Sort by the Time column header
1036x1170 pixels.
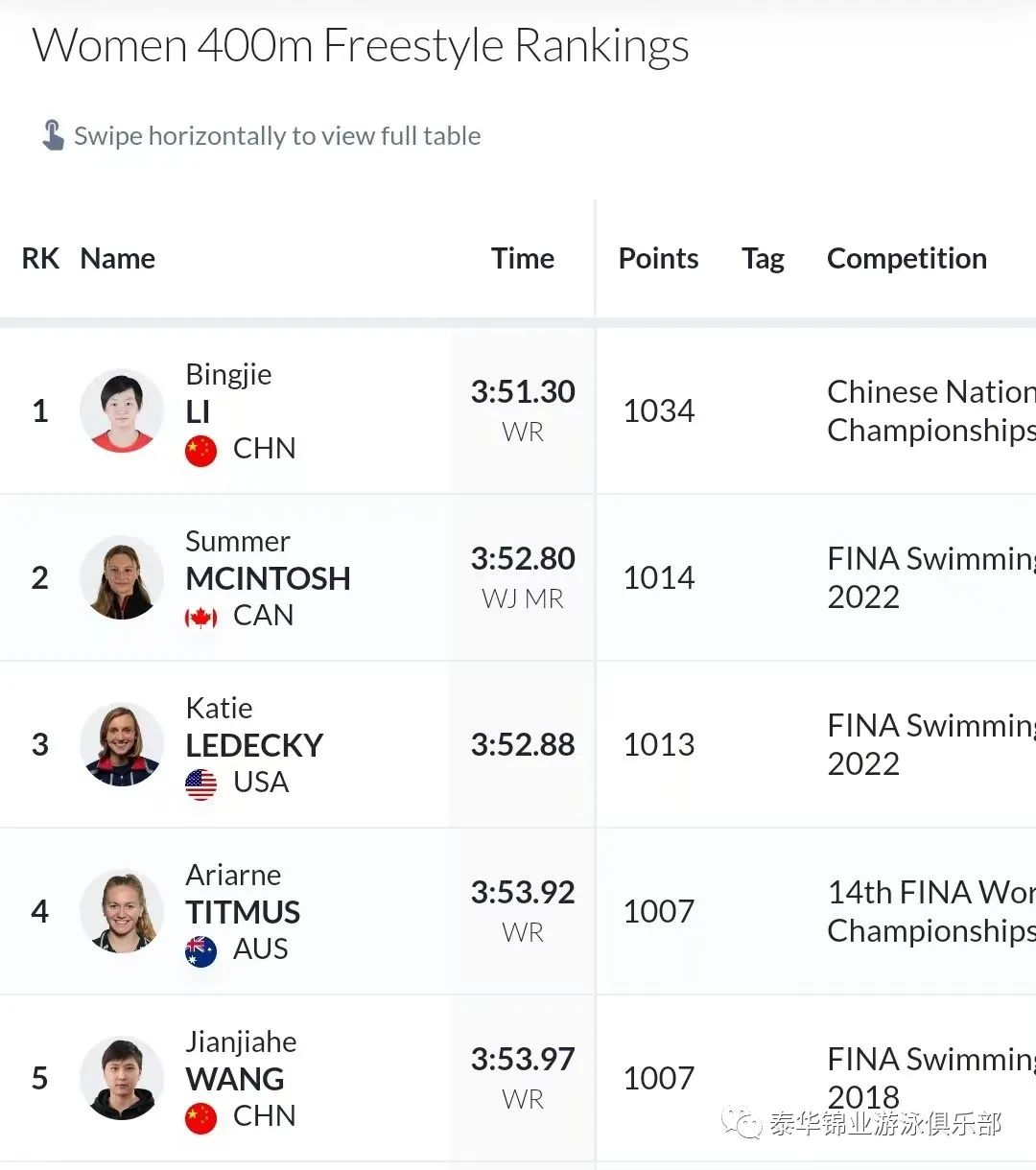[523, 258]
